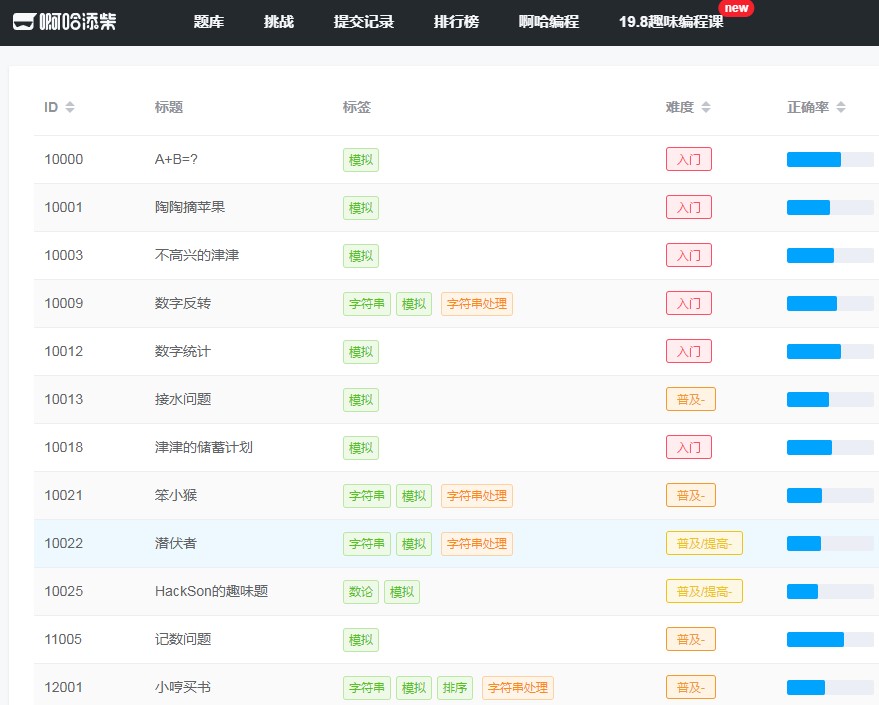Open problem HackSon的趣味题
This screenshot has width=879, height=705.
tap(211, 591)
